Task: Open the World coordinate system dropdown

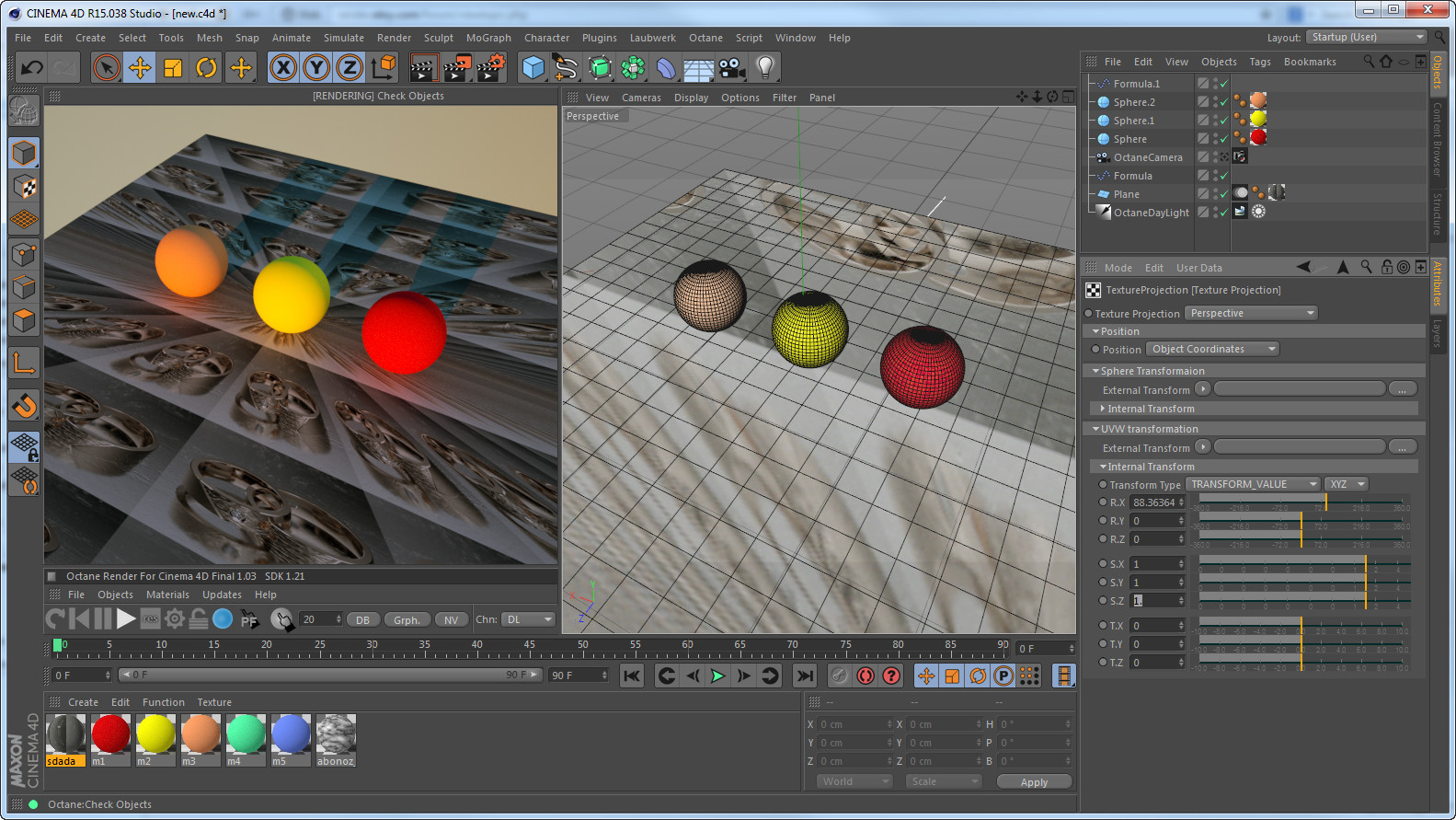Action: click(854, 781)
